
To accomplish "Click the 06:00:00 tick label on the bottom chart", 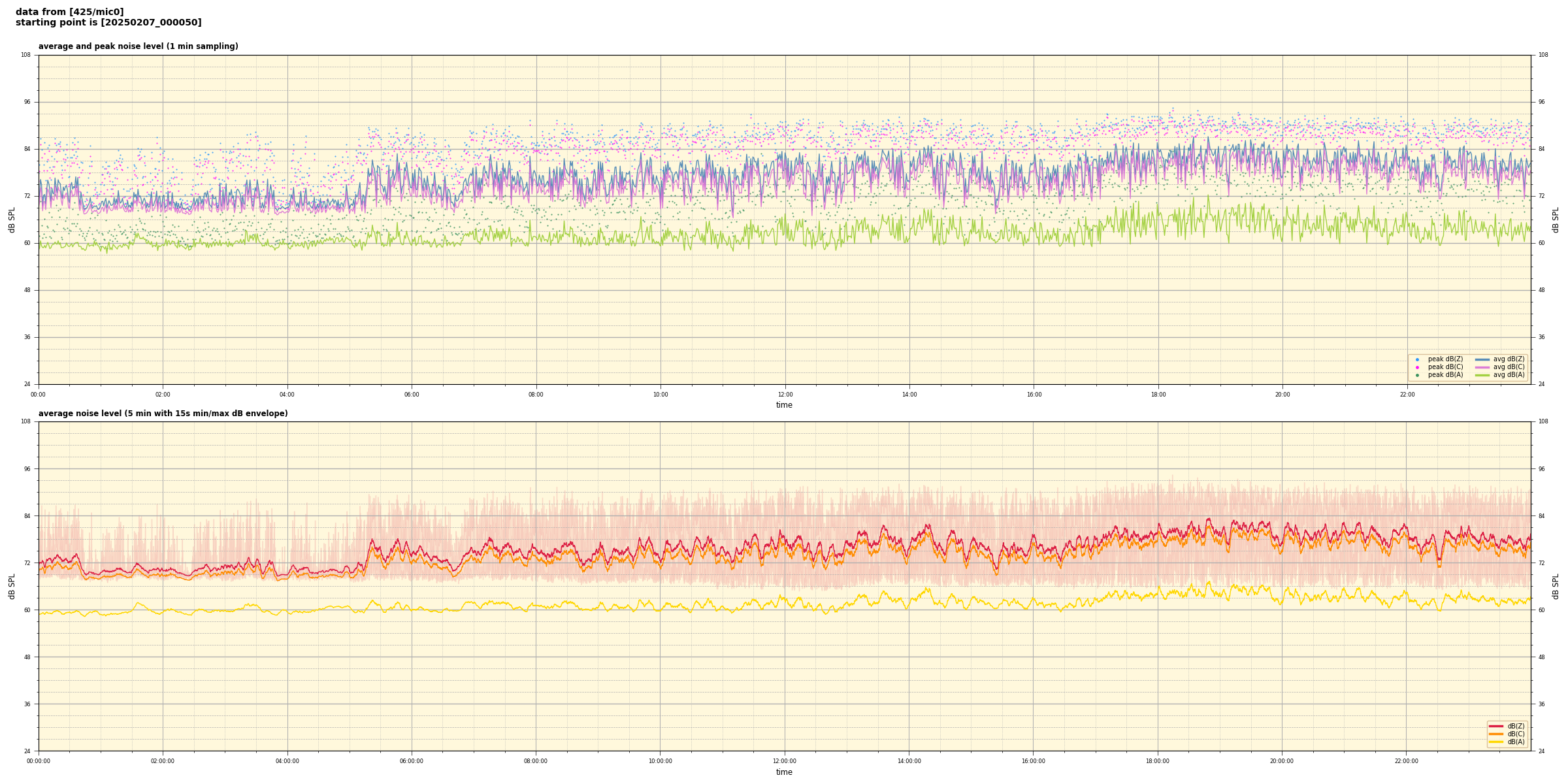I will pyautogui.click(x=412, y=761).
